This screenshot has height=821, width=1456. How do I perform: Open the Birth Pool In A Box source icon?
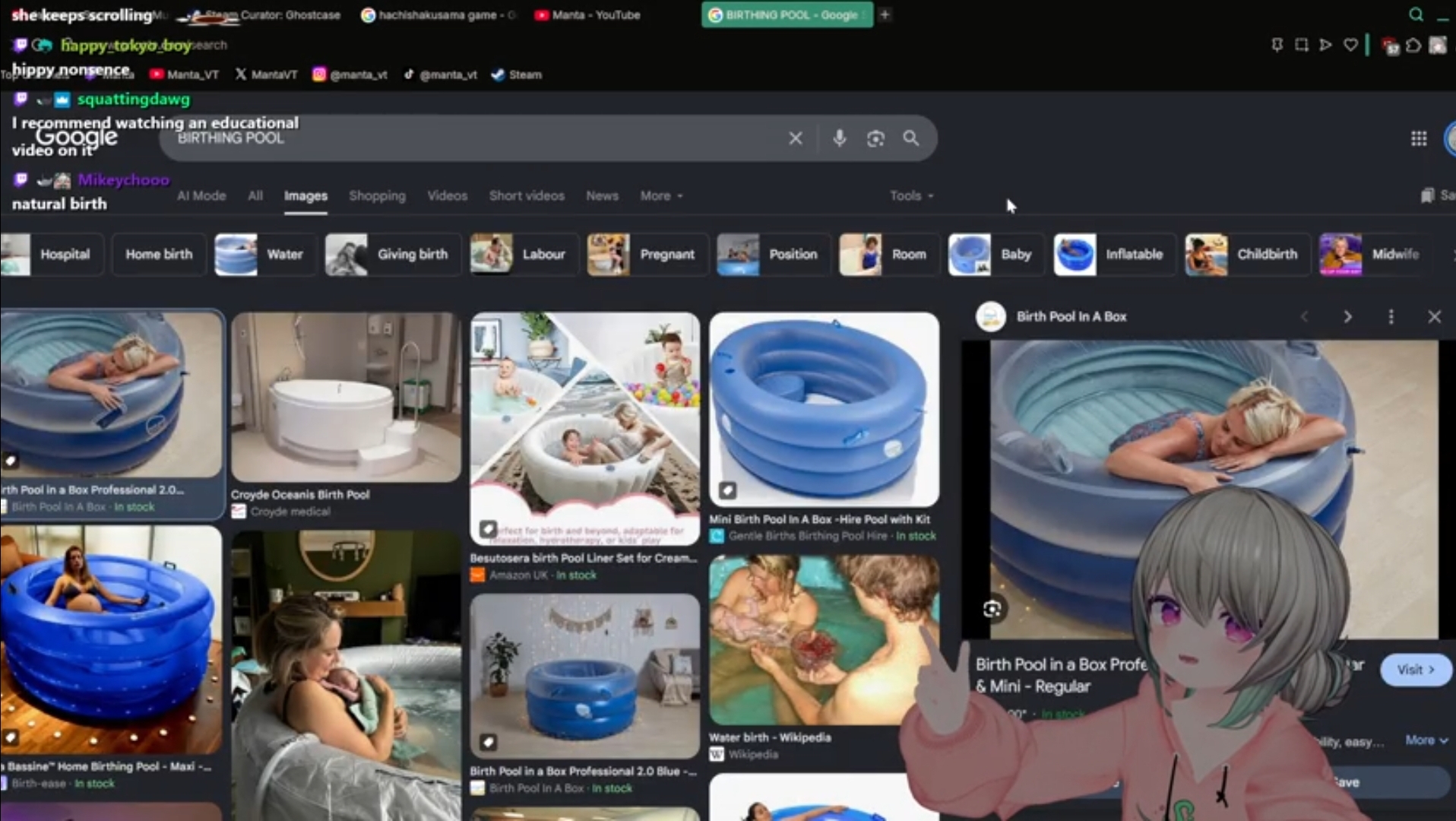pyautogui.click(x=991, y=316)
